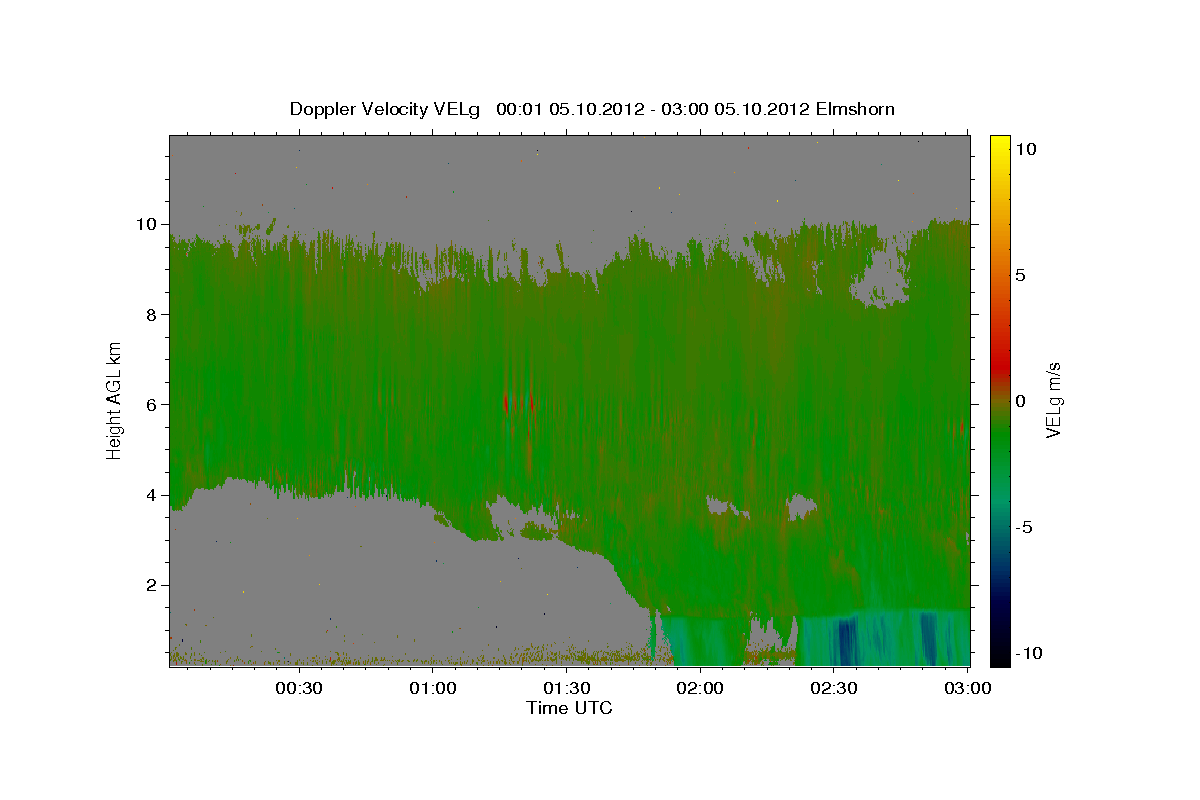Click the 00:30 time tick label
1200x800 pixels.
click(298, 688)
